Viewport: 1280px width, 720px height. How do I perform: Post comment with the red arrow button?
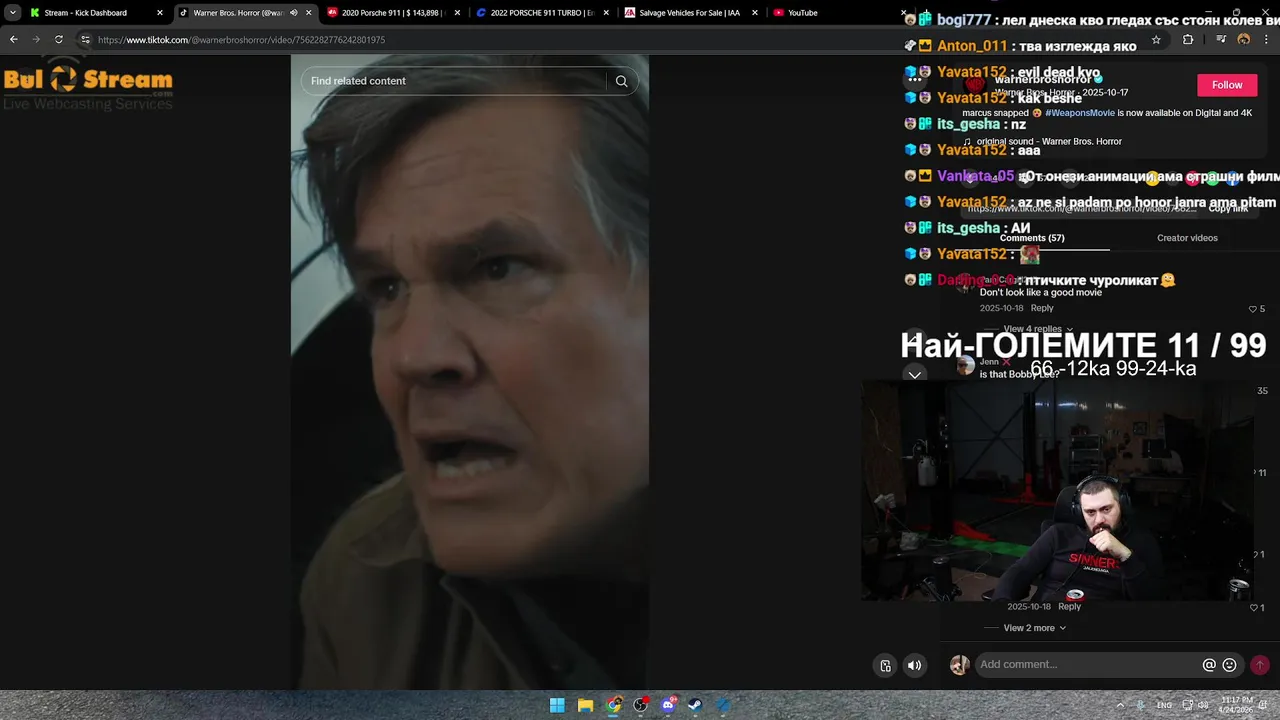(1260, 664)
